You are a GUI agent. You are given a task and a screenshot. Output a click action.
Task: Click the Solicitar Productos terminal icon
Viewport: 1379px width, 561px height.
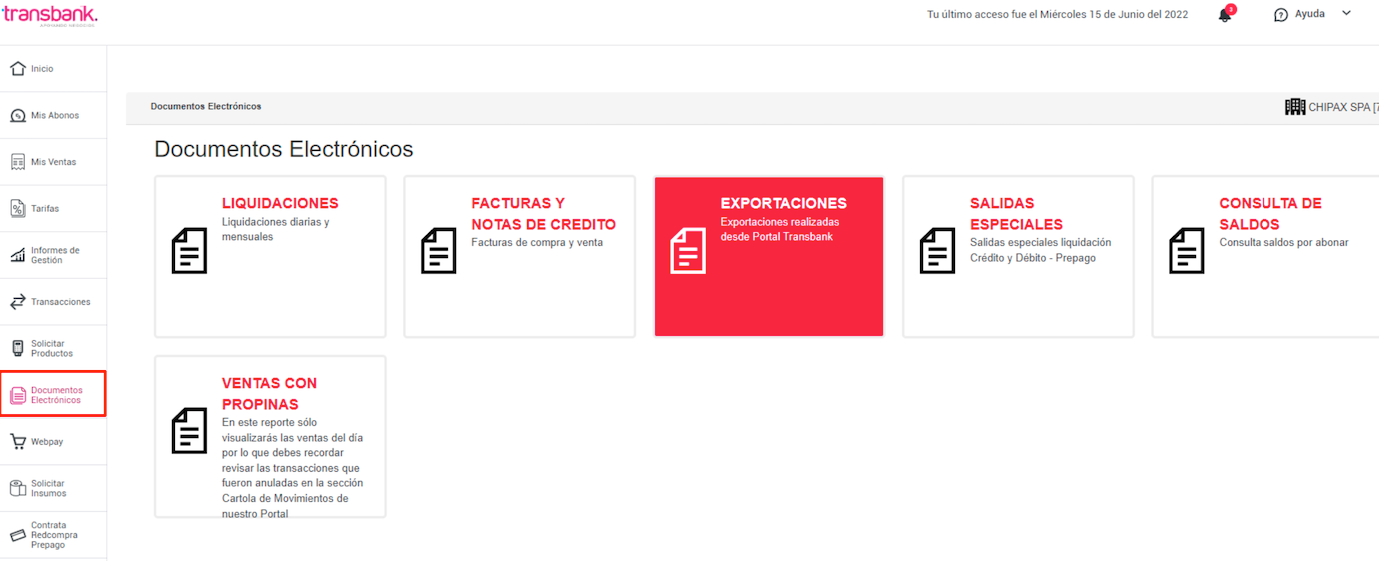click(x=17, y=348)
